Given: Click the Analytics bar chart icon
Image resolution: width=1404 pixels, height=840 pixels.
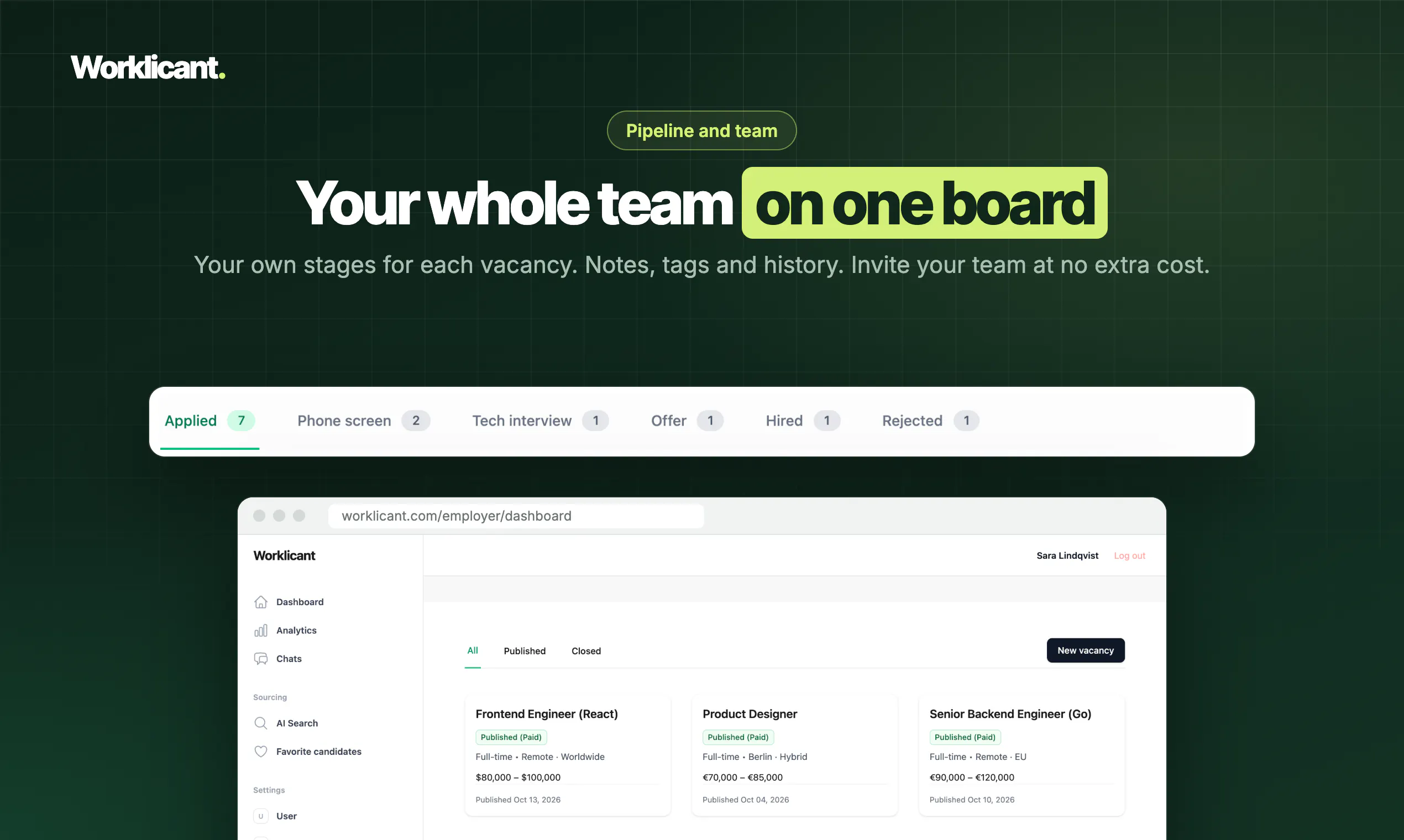Looking at the screenshot, I should coord(260,630).
